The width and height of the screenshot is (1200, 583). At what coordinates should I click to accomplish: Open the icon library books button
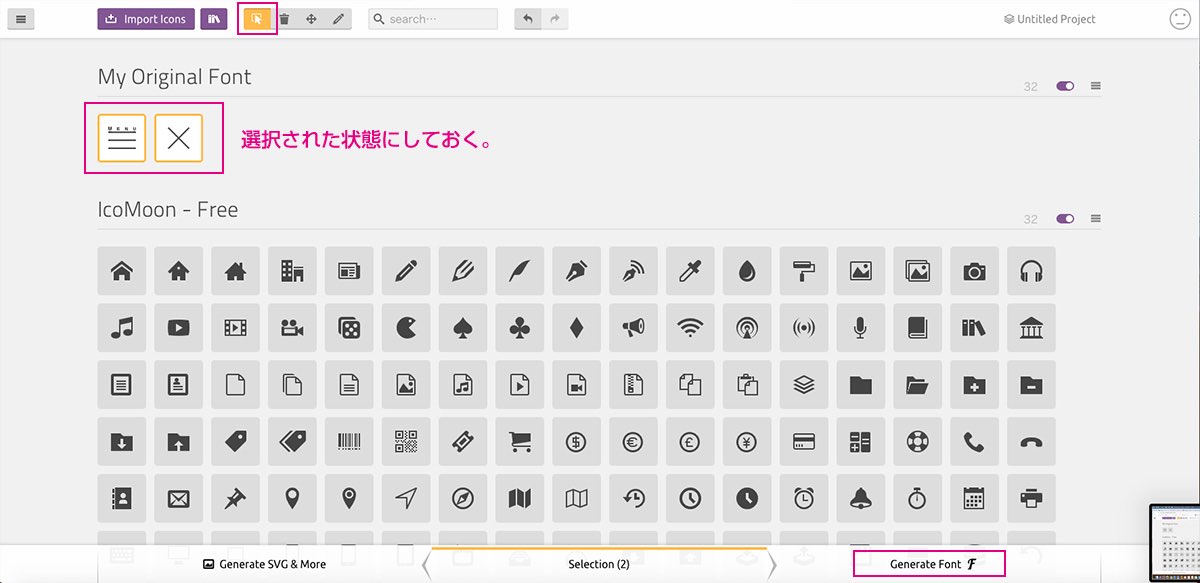click(213, 19)
